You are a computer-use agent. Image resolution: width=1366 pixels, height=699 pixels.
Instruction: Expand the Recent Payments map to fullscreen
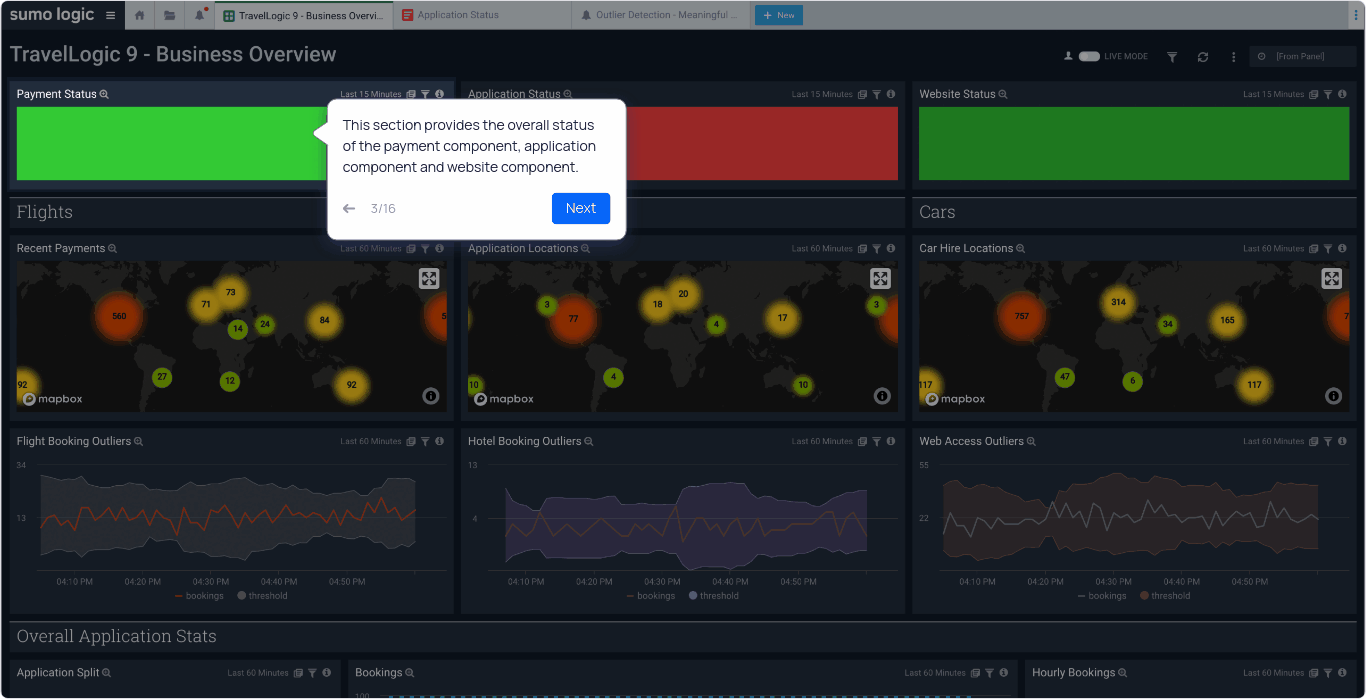429,279
